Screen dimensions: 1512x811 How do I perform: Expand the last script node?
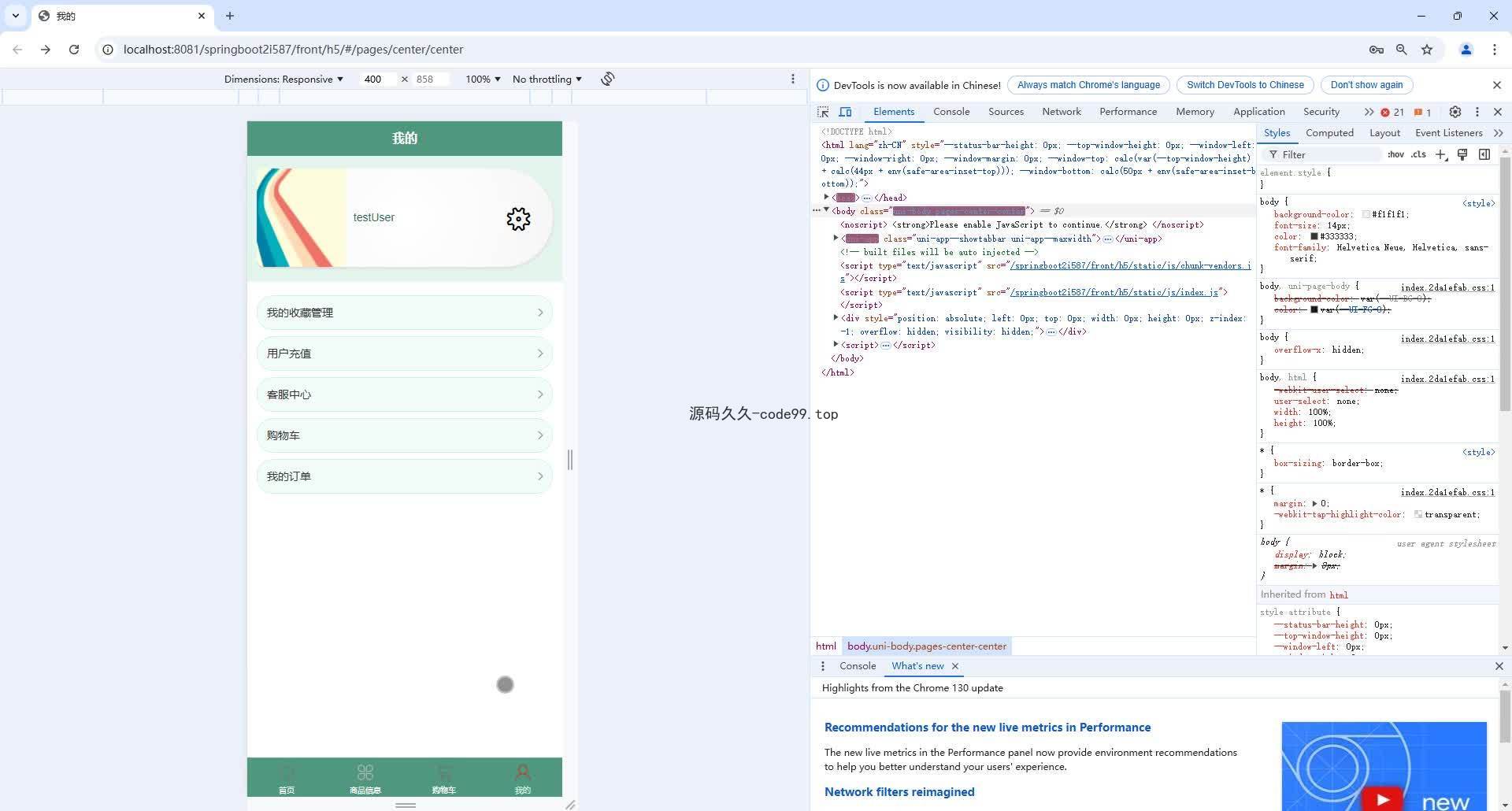coord(836,344)
